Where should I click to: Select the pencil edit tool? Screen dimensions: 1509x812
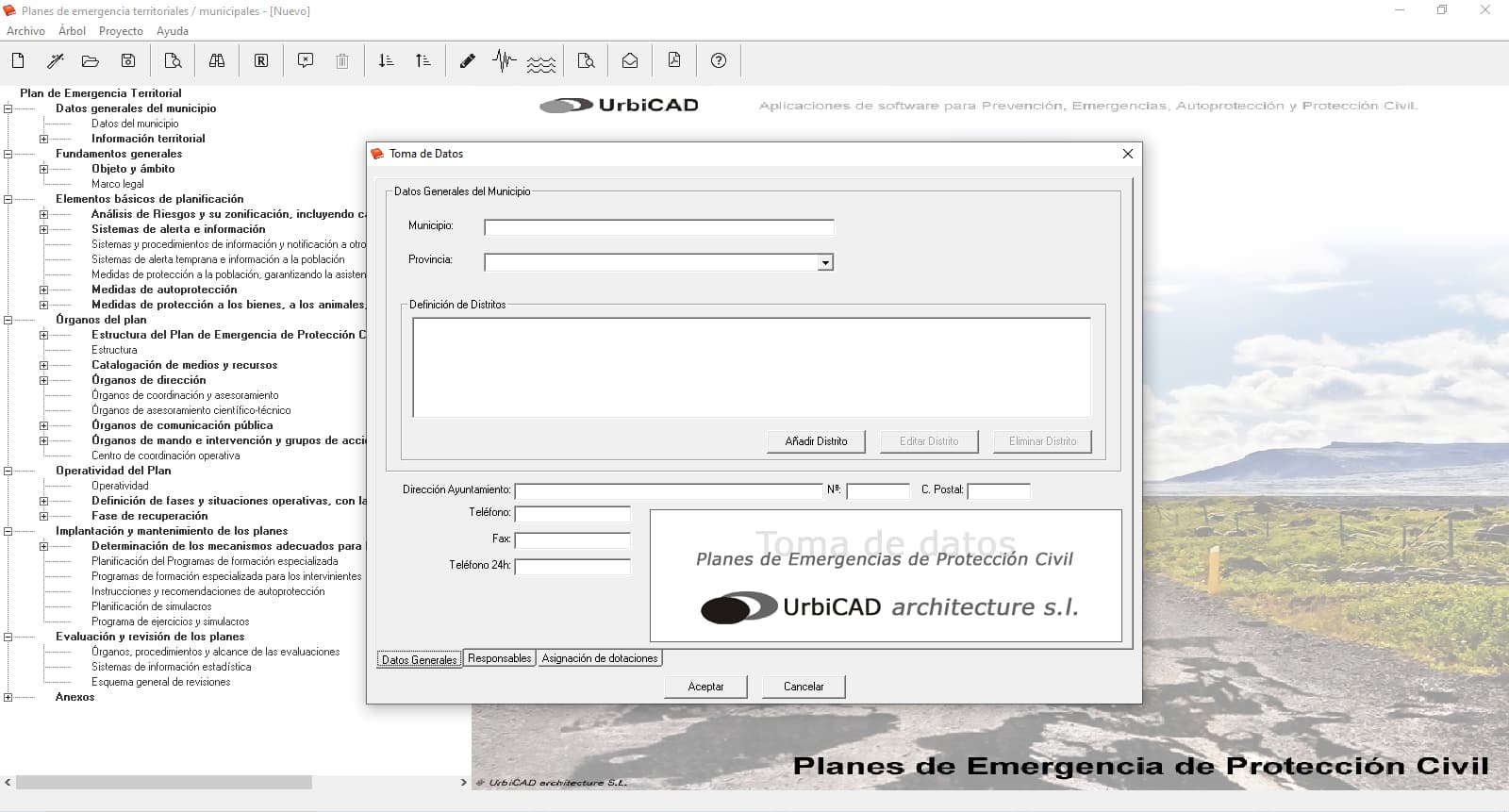(467, 60)
